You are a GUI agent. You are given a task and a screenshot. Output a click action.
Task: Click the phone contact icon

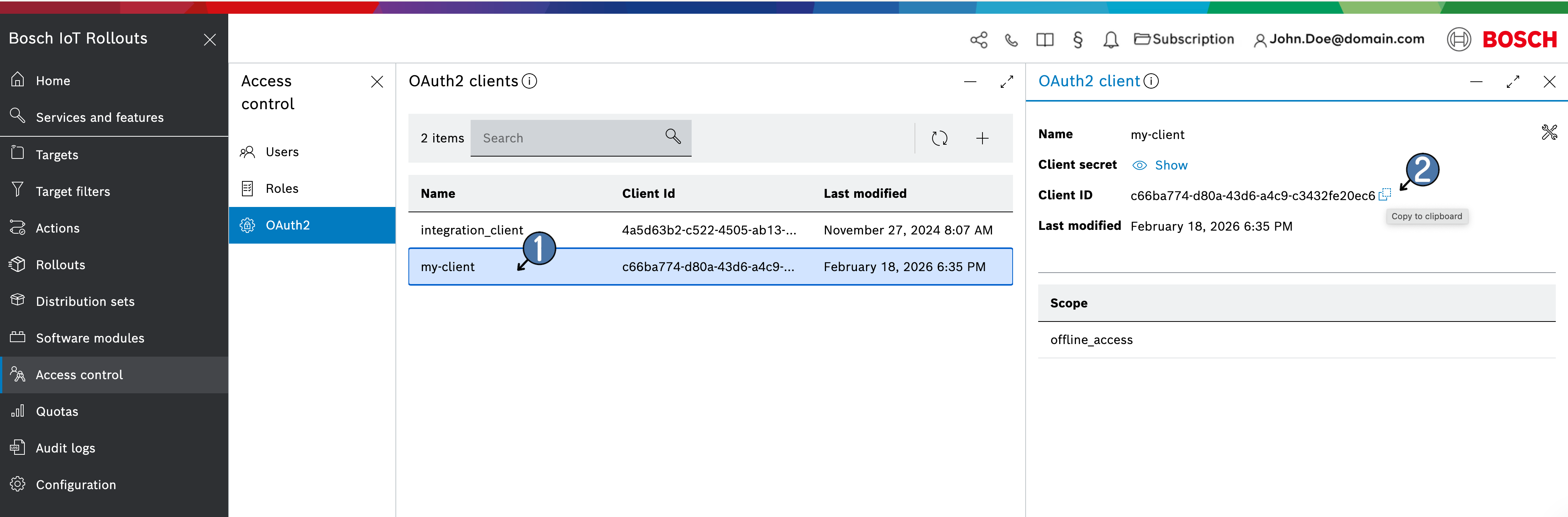tap(1011, 40)
